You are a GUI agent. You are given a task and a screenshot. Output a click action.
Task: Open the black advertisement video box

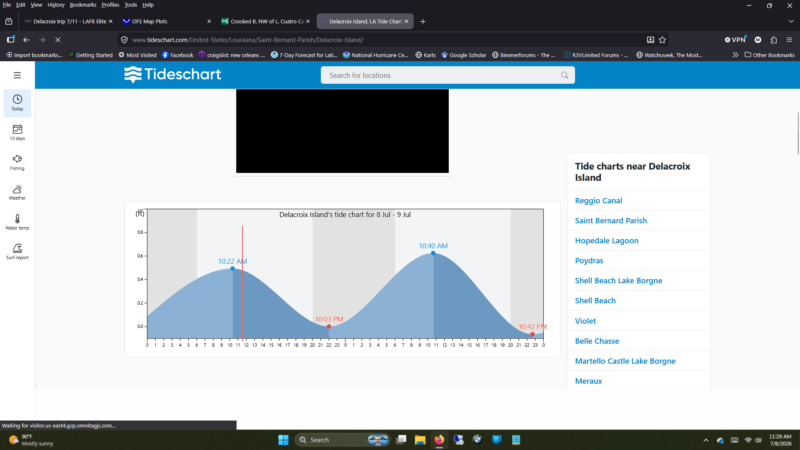coord(342,131)
